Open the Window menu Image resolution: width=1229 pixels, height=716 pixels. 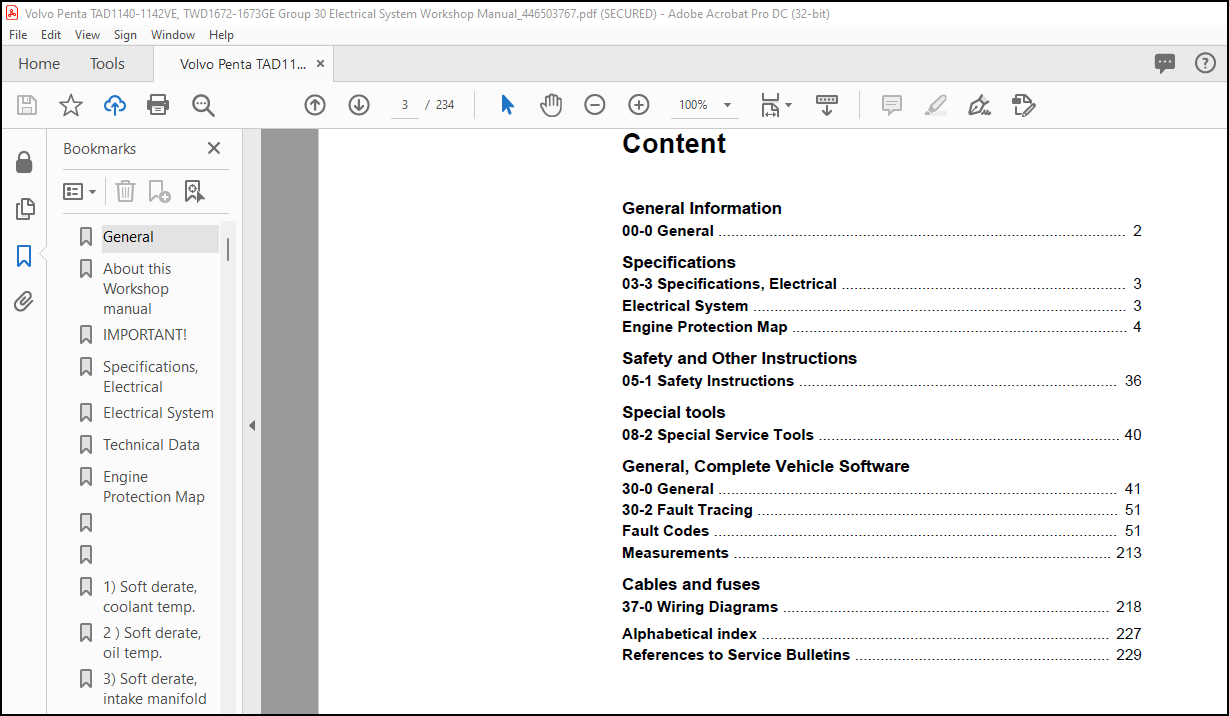click(x=173, y=34)
